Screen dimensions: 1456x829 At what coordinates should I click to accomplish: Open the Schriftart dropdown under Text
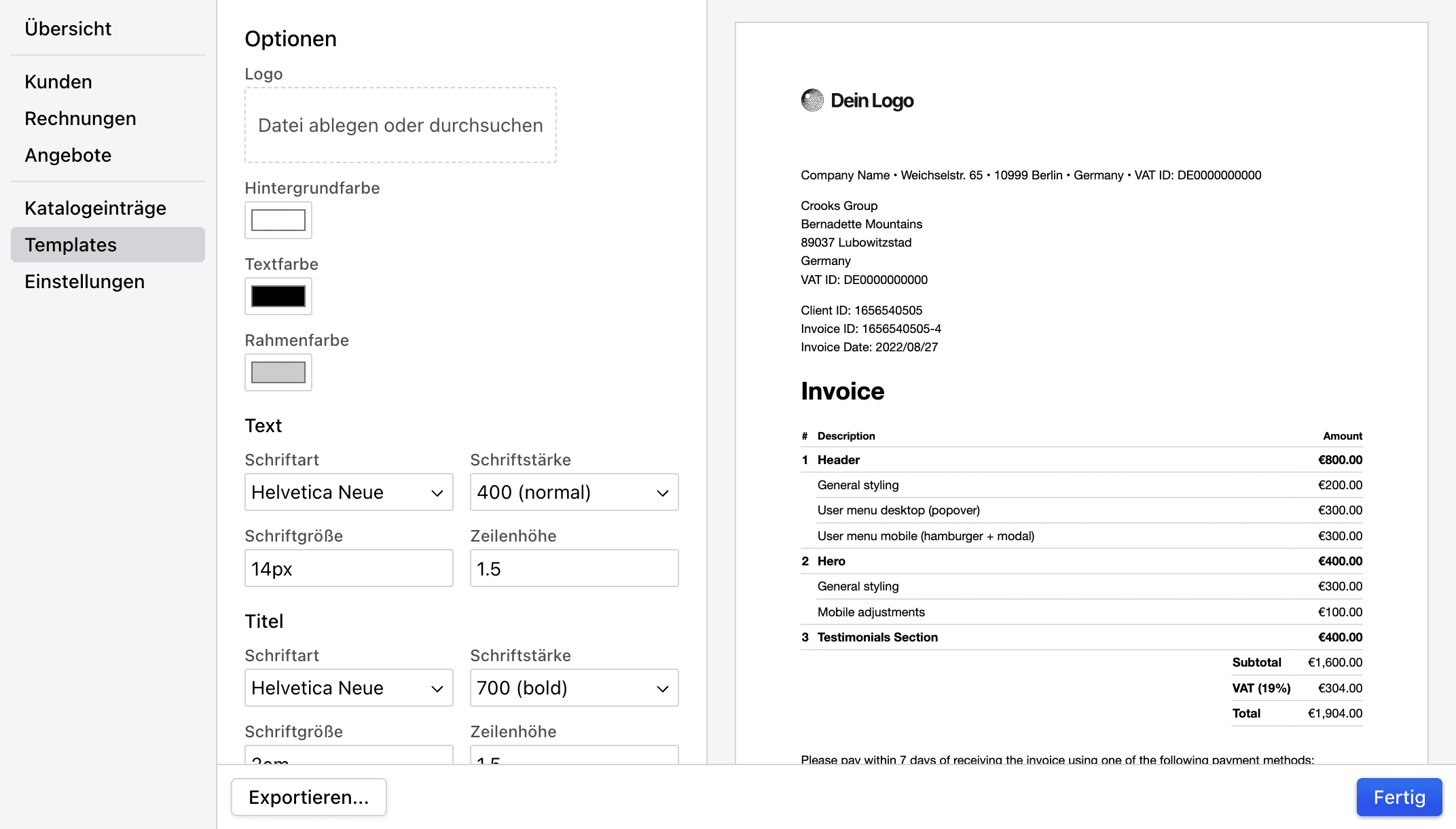tap(348, 492)
